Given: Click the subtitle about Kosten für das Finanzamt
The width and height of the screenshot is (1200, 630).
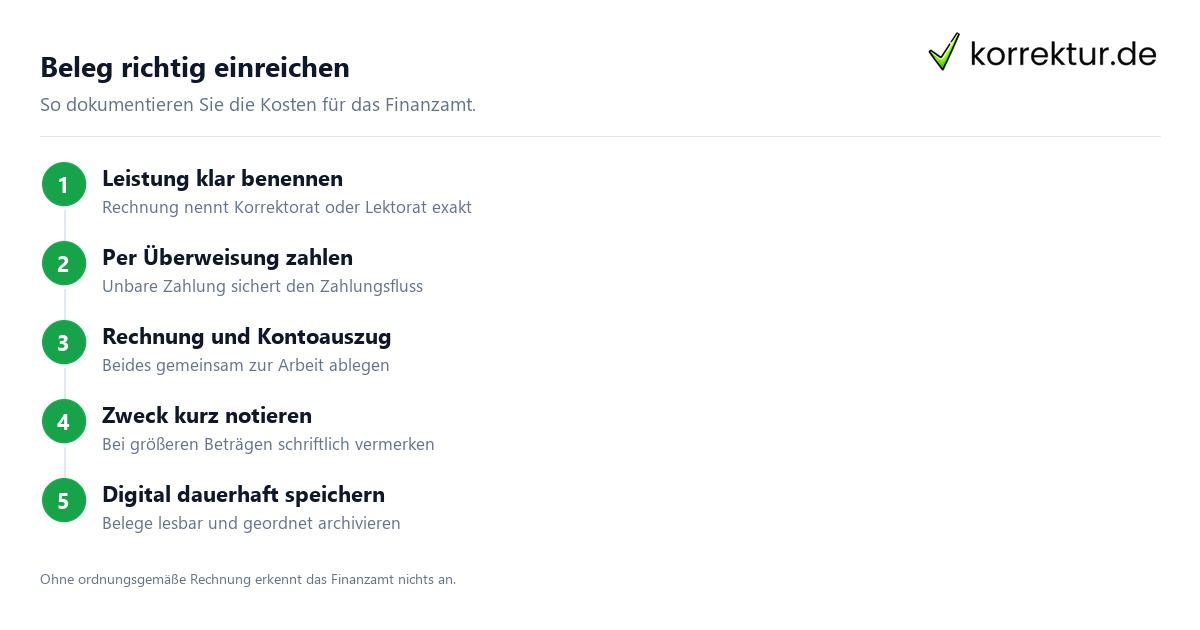Looking at the screenshot, I should click(x=258, y=104).
